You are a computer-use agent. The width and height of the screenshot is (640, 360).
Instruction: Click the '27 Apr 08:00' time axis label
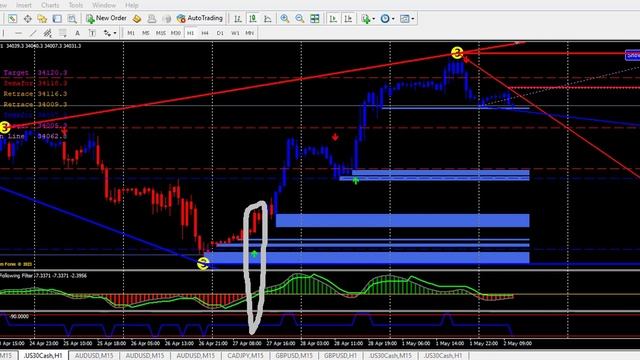tap(247, 344)
